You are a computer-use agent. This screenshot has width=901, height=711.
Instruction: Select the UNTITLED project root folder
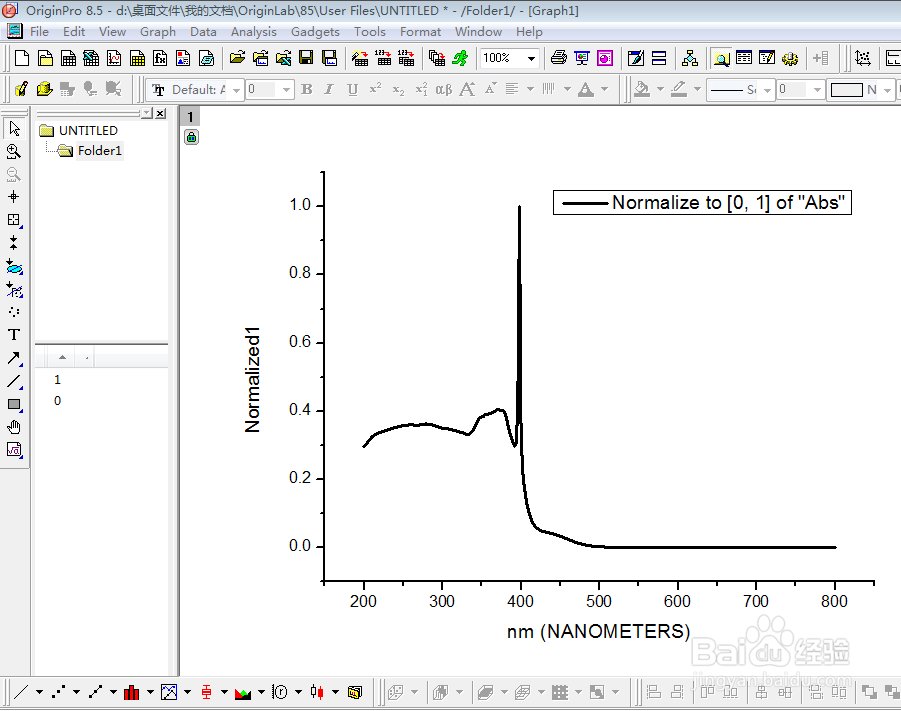(88, 130)
